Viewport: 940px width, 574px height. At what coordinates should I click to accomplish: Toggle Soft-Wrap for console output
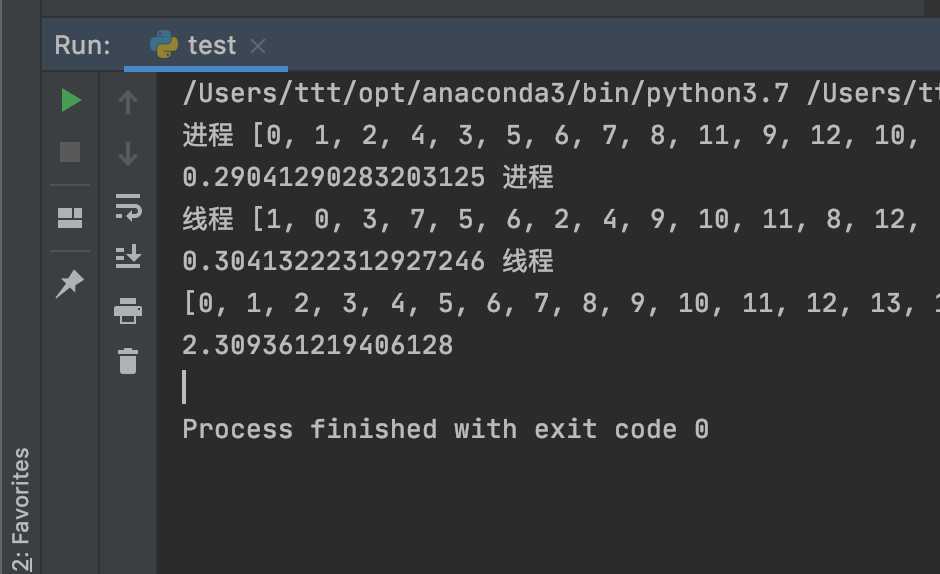(128, 207)
